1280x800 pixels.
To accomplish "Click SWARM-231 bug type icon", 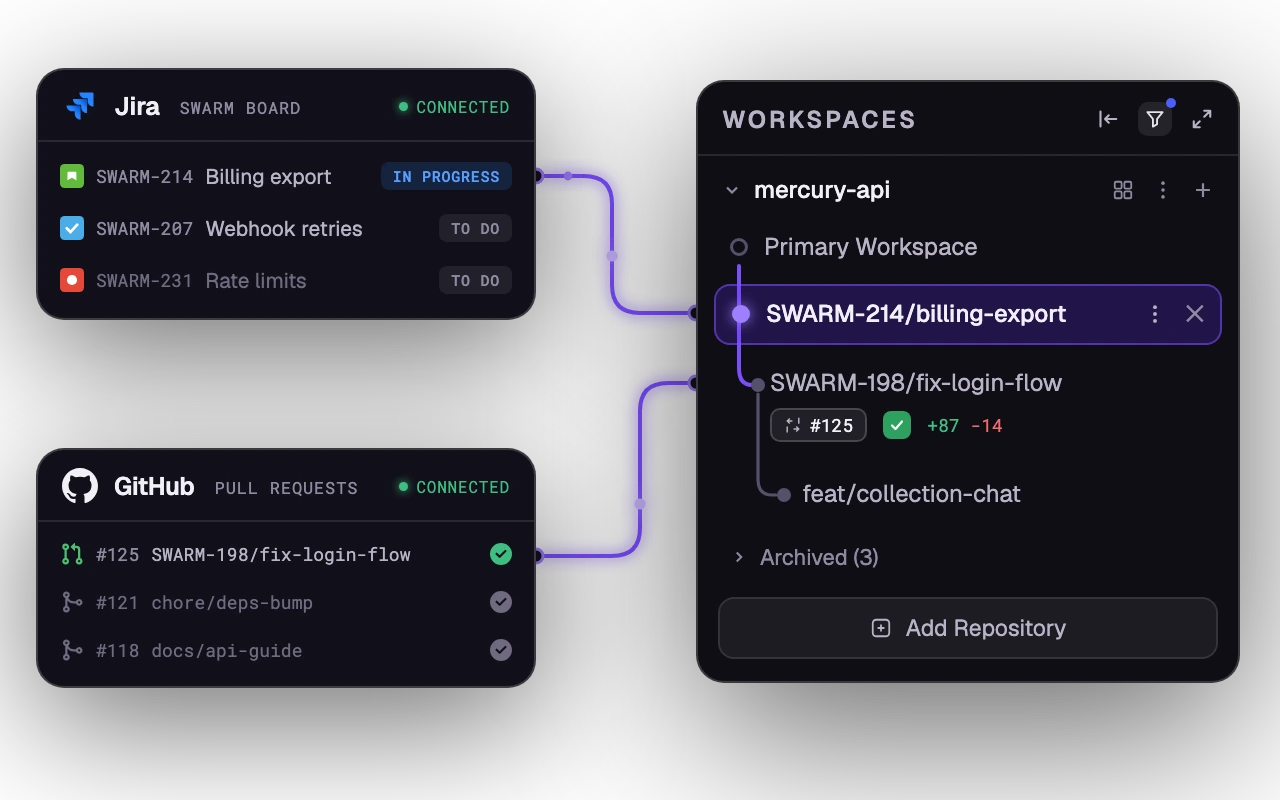I will pyautogui.click(x=72, y=281).
